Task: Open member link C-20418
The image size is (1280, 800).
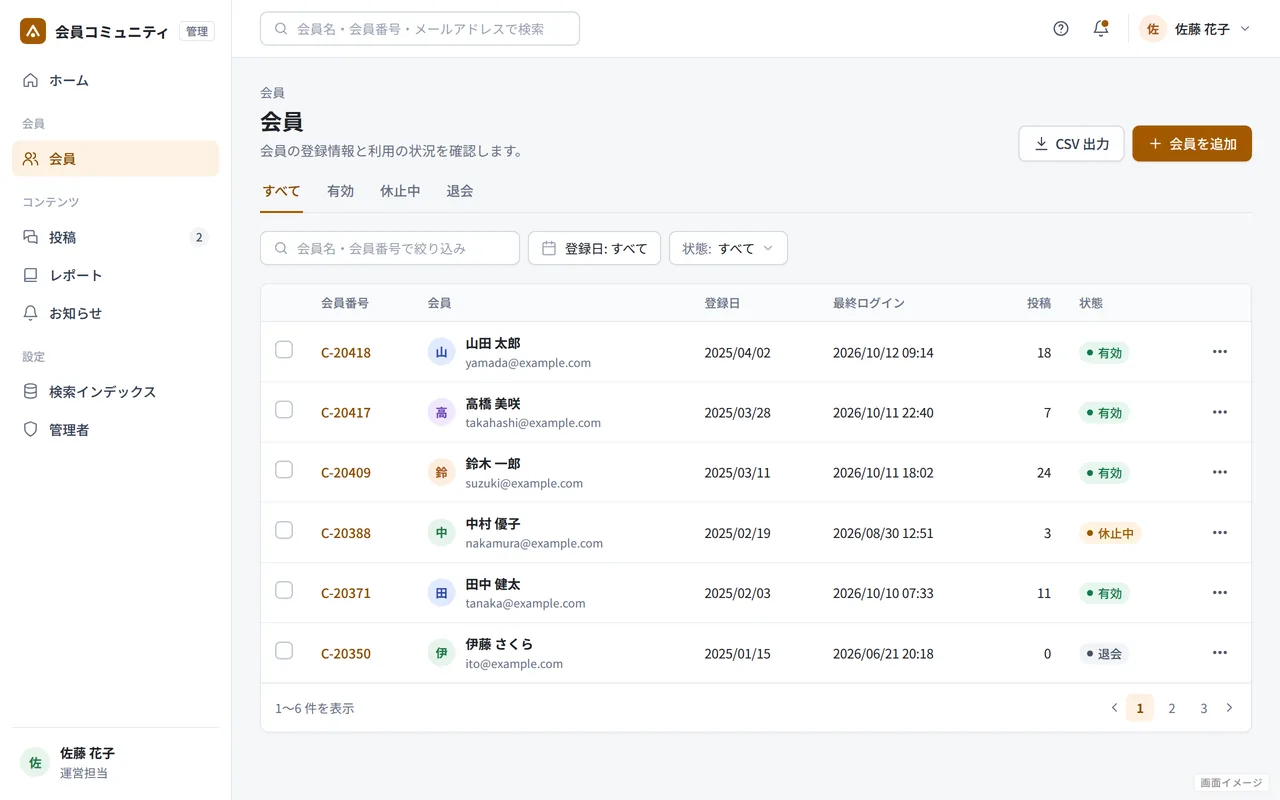Action: [346, 353]
